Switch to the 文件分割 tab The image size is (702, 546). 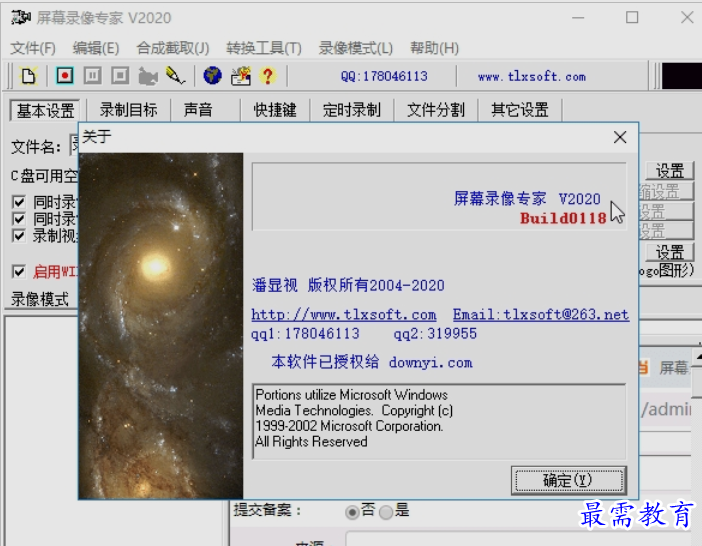pyautogui.click(x=436, y=110)
